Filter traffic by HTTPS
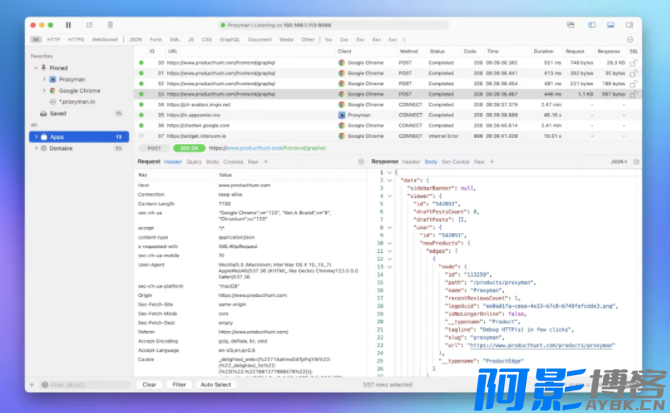 [x=76, y=40]
